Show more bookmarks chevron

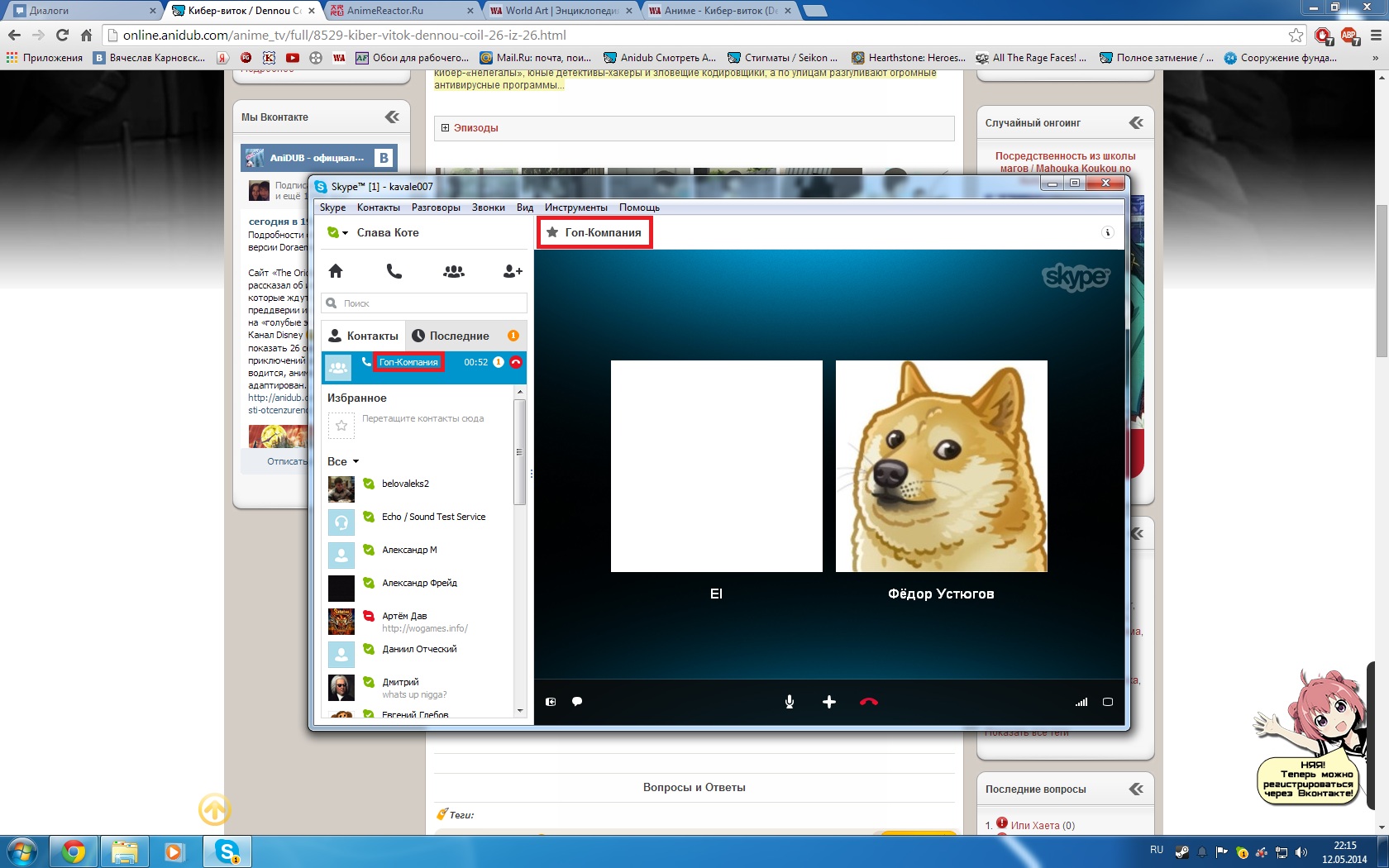pos(1375,58)
